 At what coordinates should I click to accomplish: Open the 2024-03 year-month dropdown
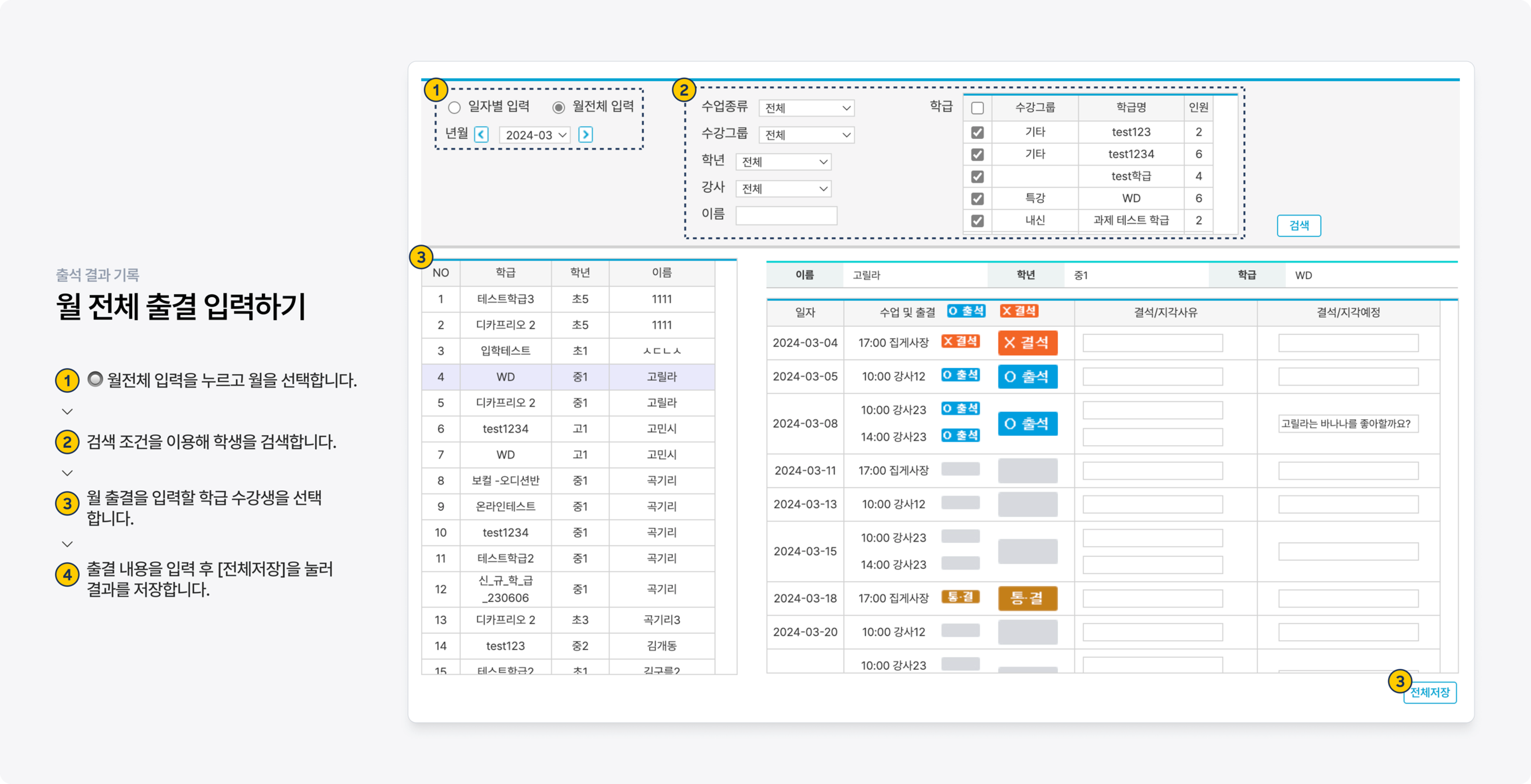coord(535,135)
